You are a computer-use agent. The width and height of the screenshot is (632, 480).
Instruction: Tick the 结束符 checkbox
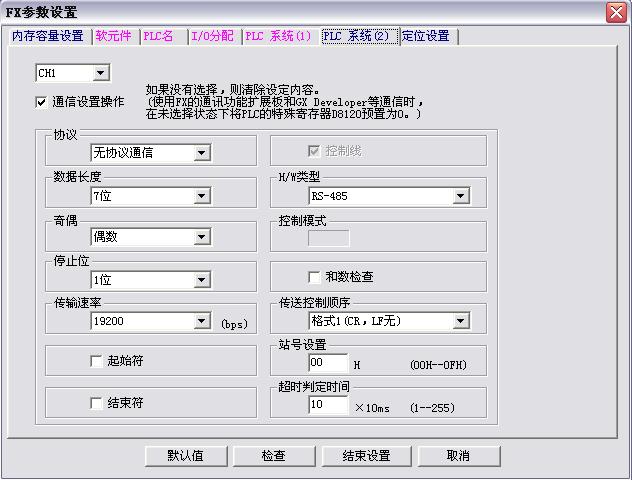(x=96, y=403)
